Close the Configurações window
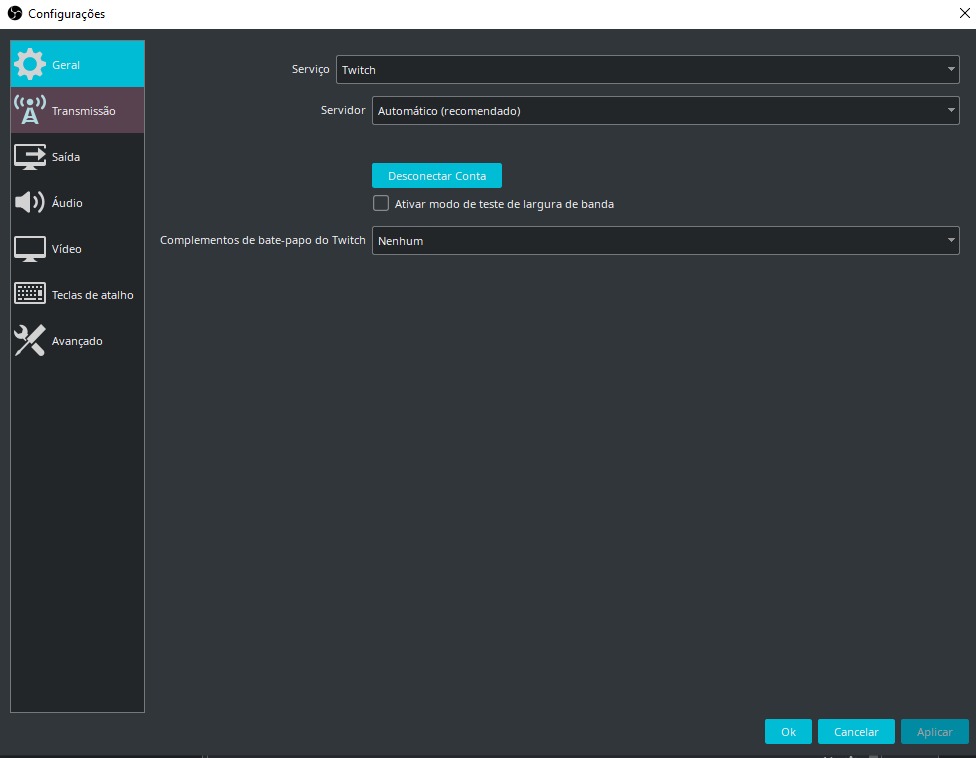Image resolution: width=976 pixels, height=758 pixels. coord(962,14)
